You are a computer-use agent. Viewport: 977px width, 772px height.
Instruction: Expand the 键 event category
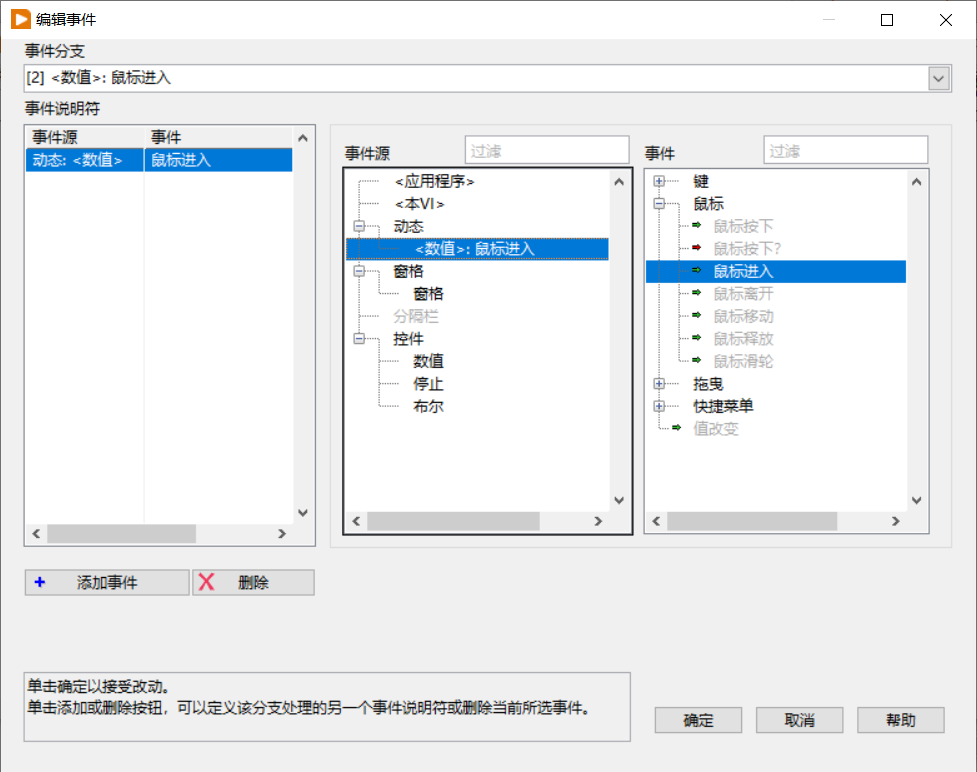pos(657,181)
